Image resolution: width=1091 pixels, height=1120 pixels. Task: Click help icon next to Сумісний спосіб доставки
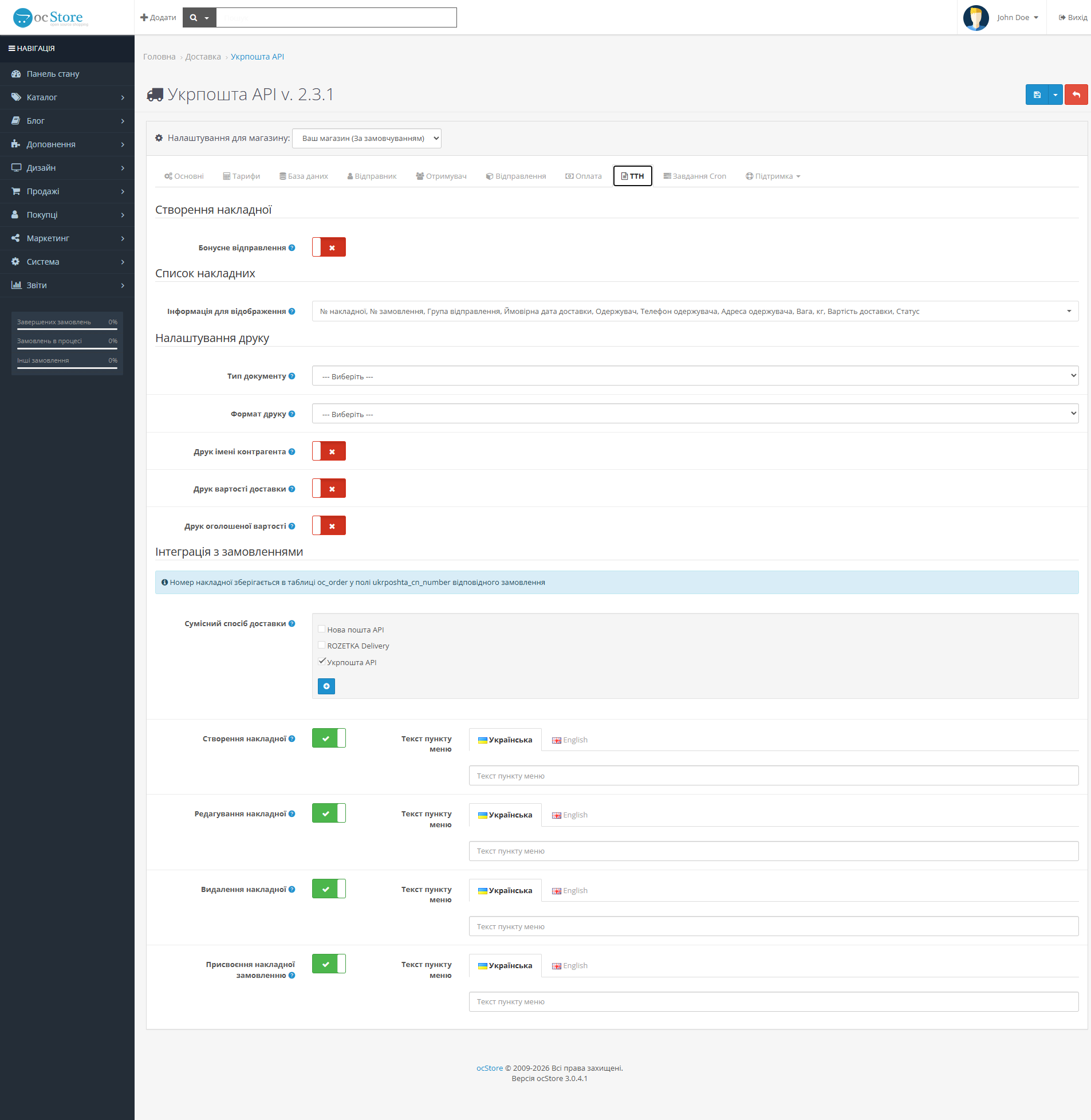tap(292, 624)
